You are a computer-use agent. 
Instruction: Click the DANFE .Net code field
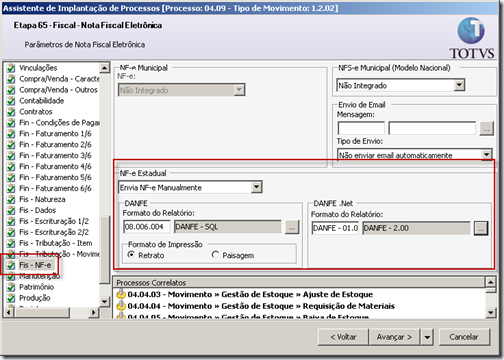click(x=335, y=228)
